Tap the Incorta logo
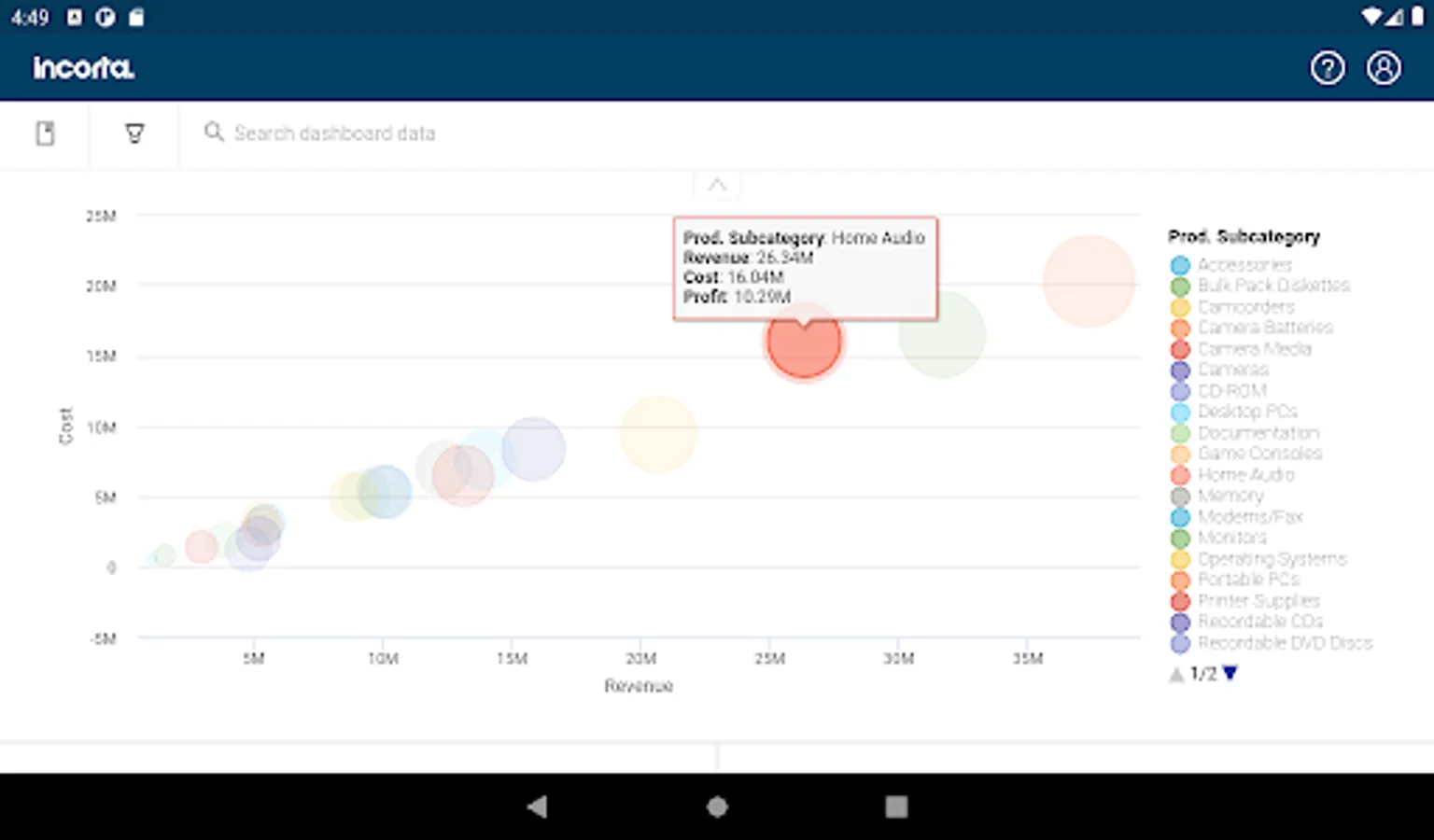The height and width of the screenshot is (840, 1434). pyautogui.click(x=84, y=68)
